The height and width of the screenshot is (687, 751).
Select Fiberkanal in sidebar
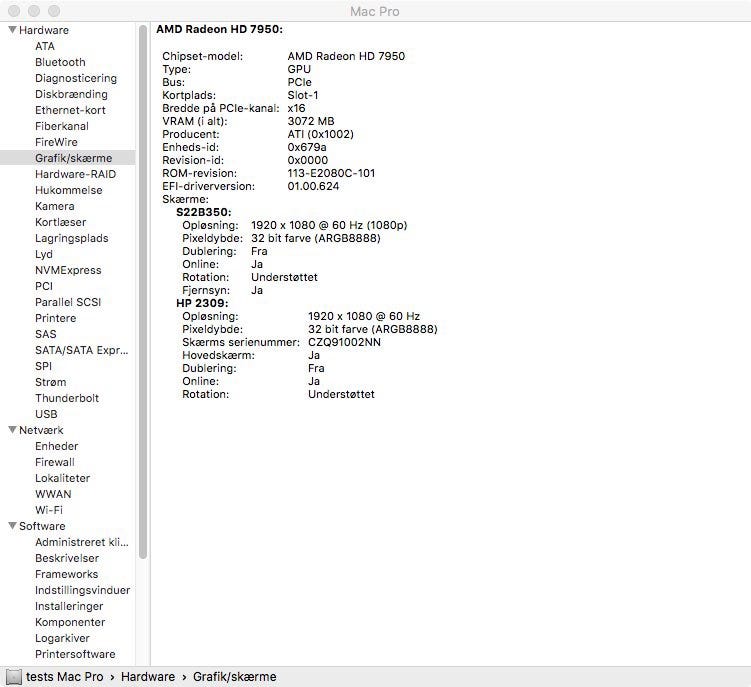pyautogui.click(x=61, y=126)
